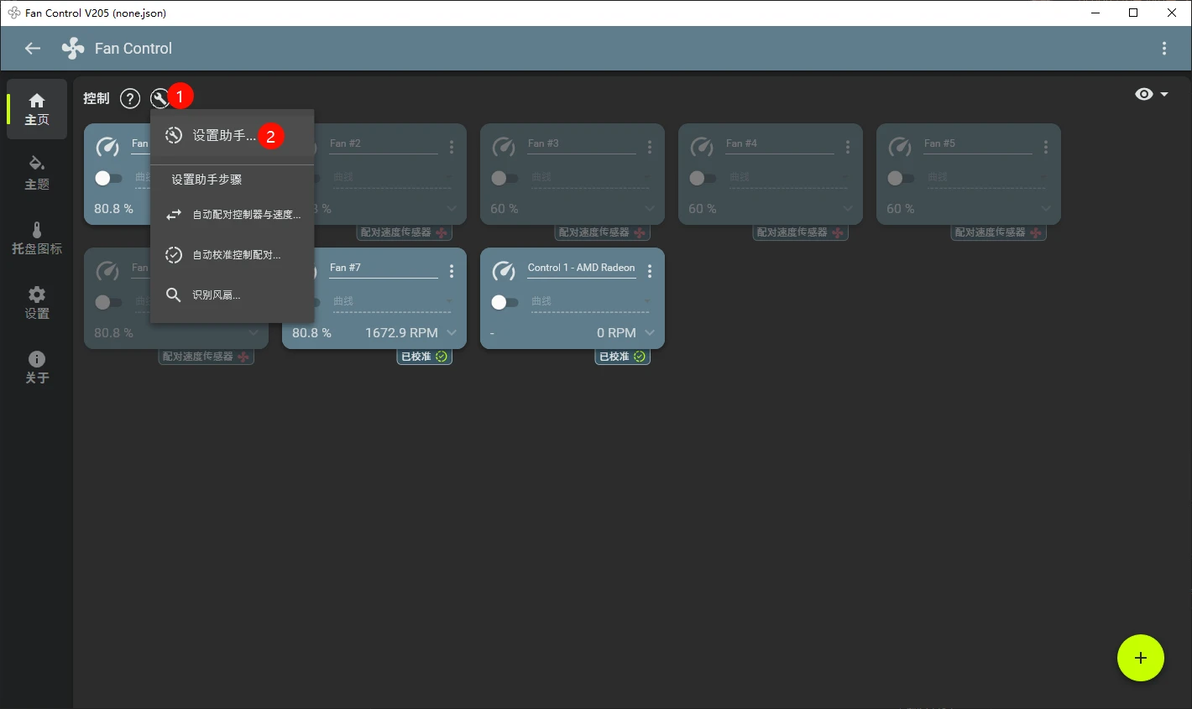
Task: Expand Fan #3 card with its chevron
Action: point(649,208)
